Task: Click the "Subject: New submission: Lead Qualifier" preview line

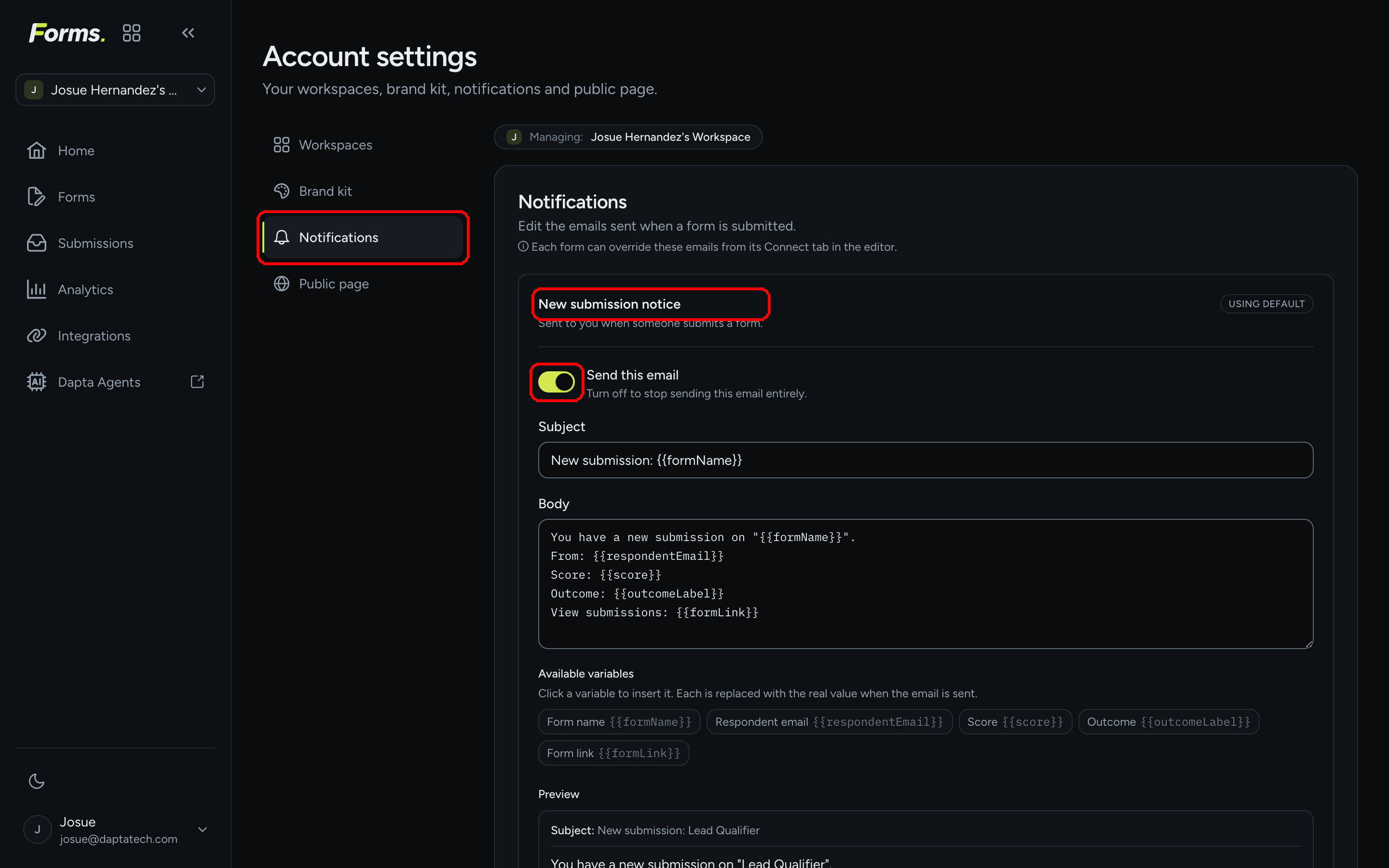Action: [x=655, y=830]
